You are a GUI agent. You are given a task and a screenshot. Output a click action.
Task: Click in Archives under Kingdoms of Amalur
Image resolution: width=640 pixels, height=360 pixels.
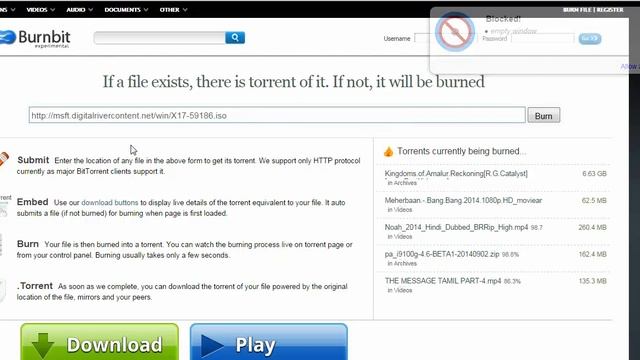(402, 183)
